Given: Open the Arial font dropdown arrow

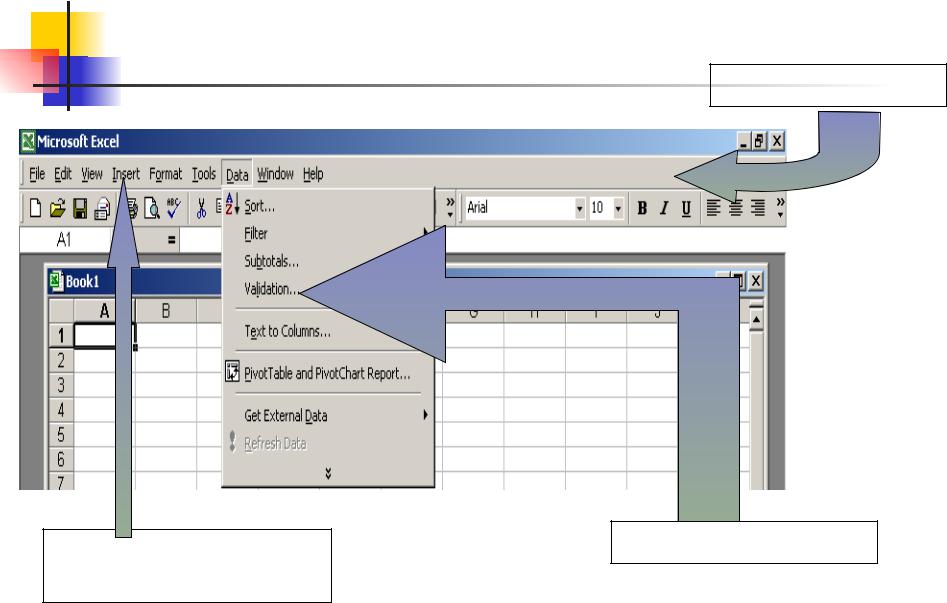Looking at the screenshot, I should 579,208.
